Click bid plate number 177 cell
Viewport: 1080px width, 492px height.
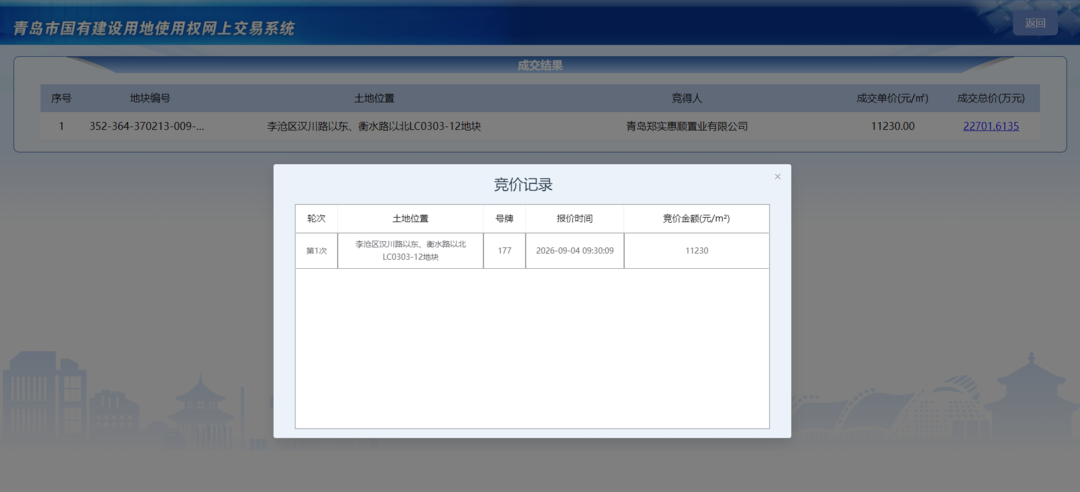tap(504, 251)
